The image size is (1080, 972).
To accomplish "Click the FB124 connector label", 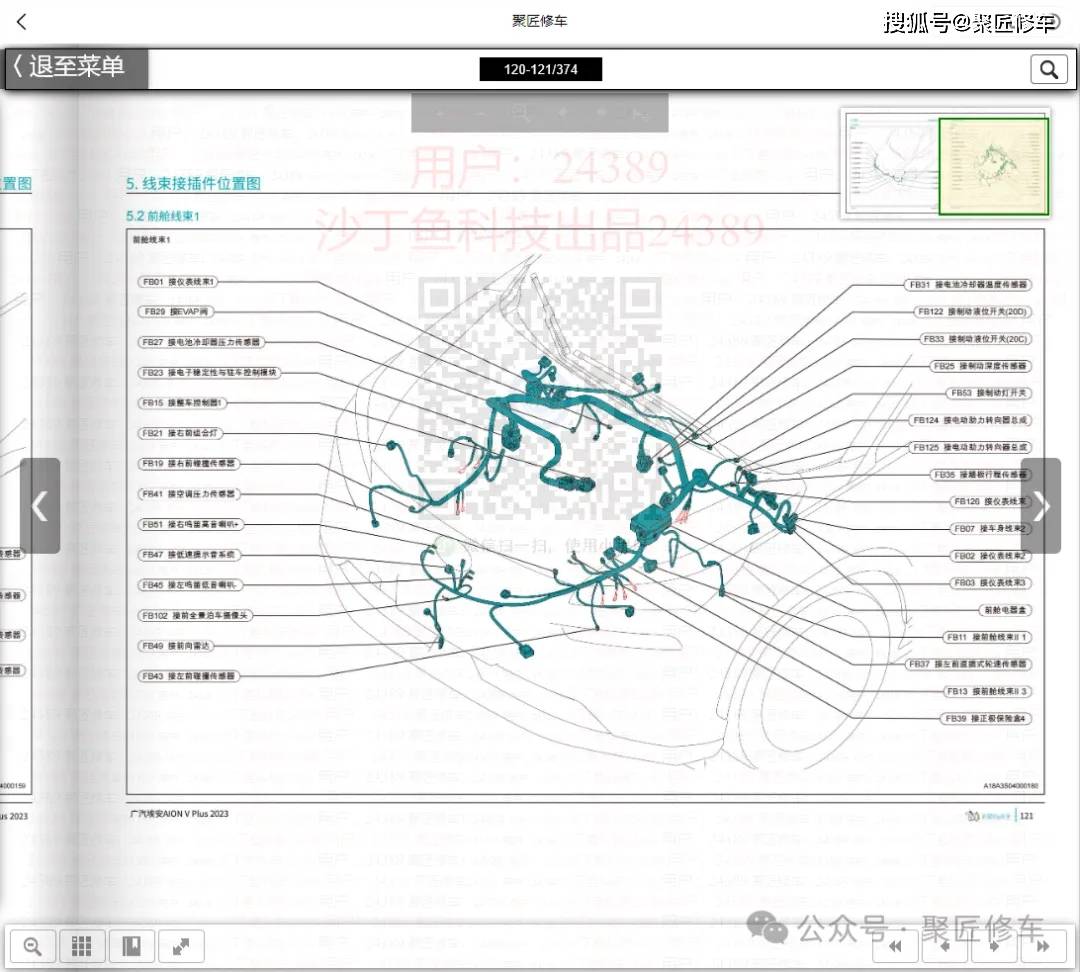I will point(970,420).
